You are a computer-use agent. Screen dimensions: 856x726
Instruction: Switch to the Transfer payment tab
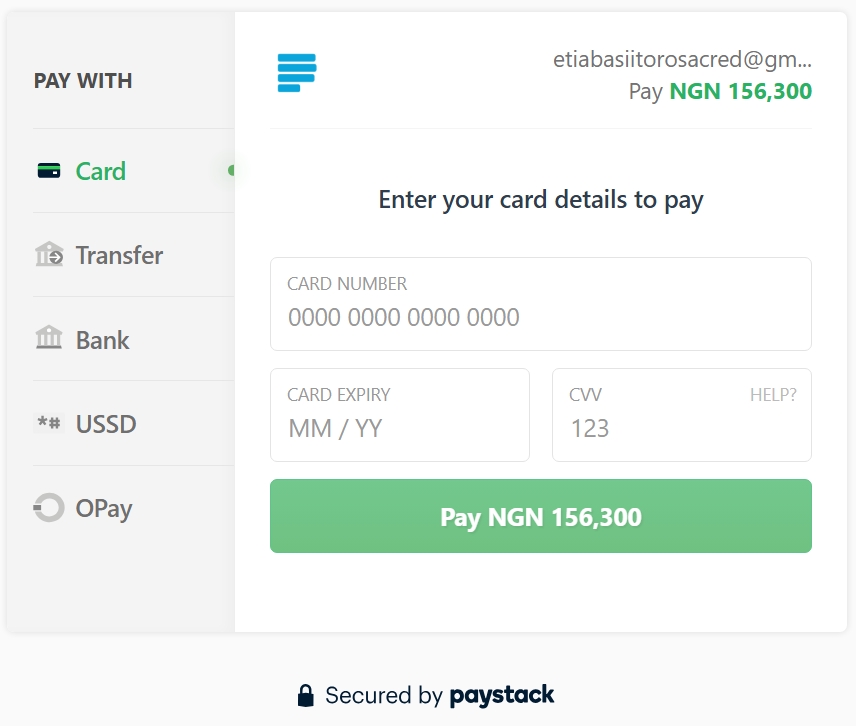point(119,255)
